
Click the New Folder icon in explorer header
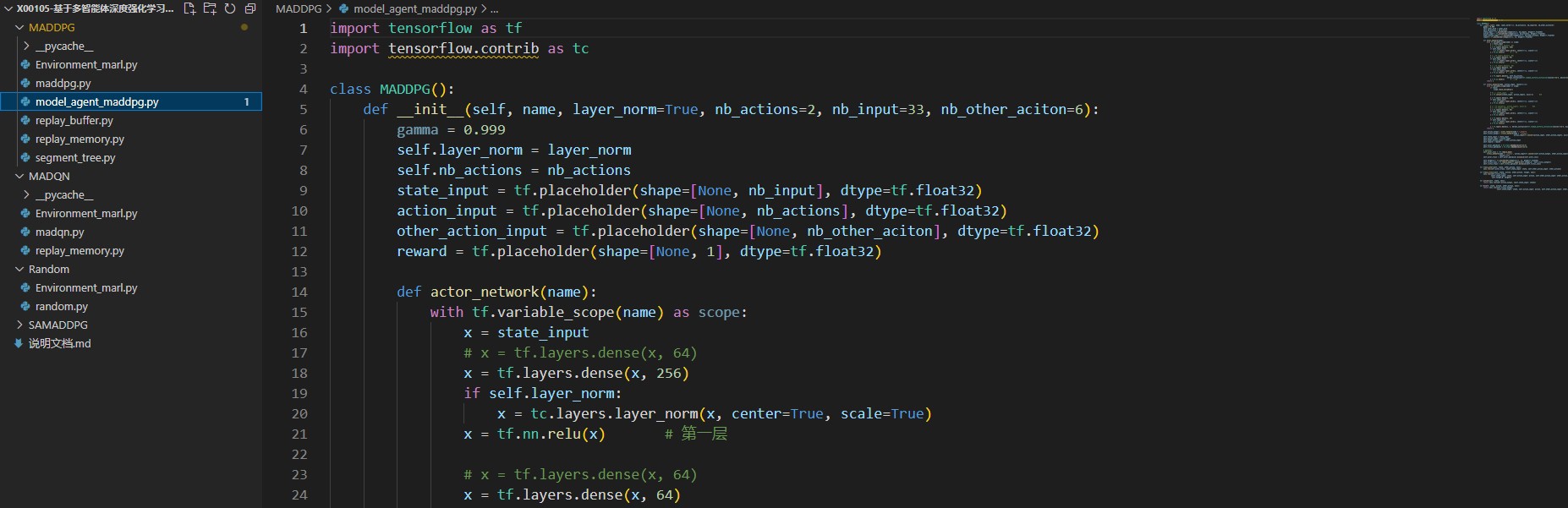[210, 8]
